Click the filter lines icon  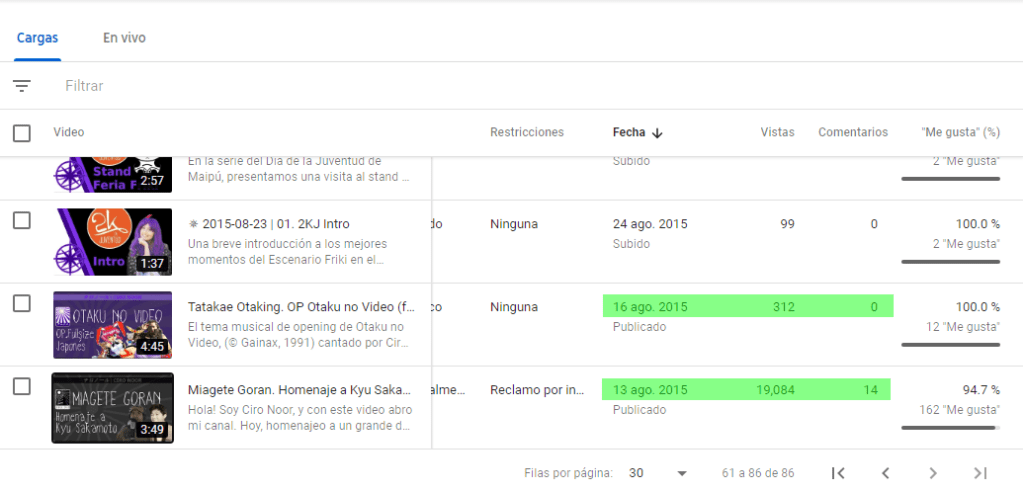pos(22,86)
